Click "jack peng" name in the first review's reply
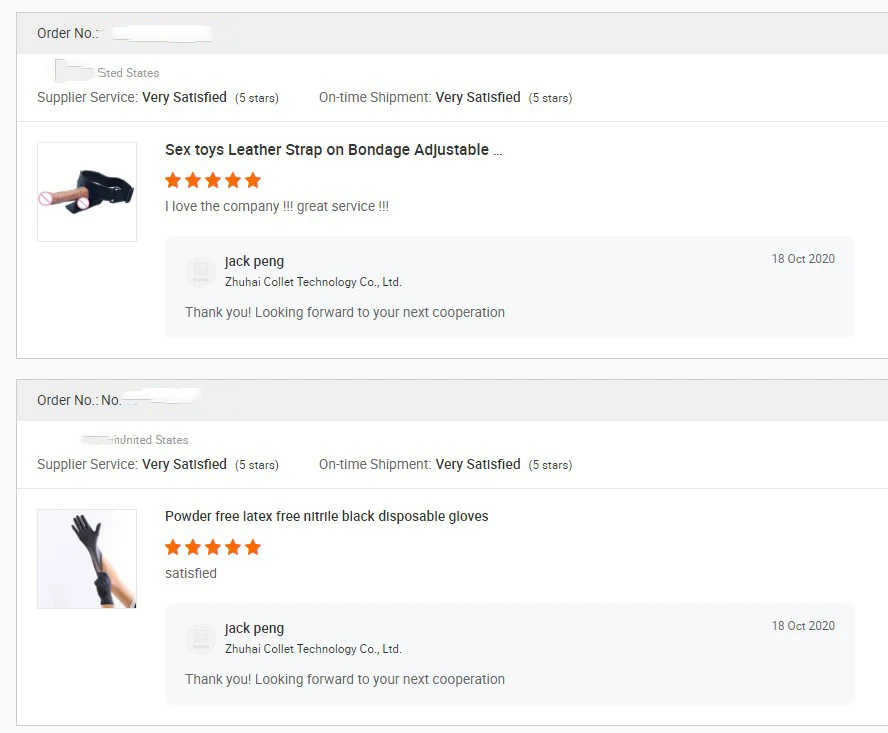This screenshot has width=888, height=733. (254, 262)
